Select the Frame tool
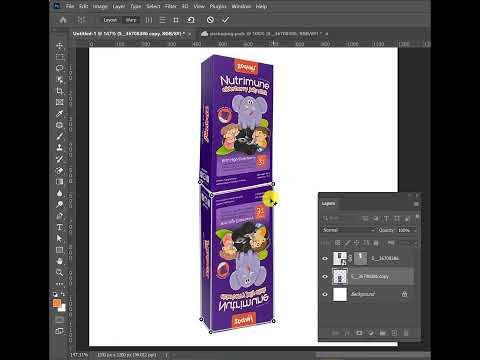Viewport: 480px width, 360px height. [x=60, y=102]
